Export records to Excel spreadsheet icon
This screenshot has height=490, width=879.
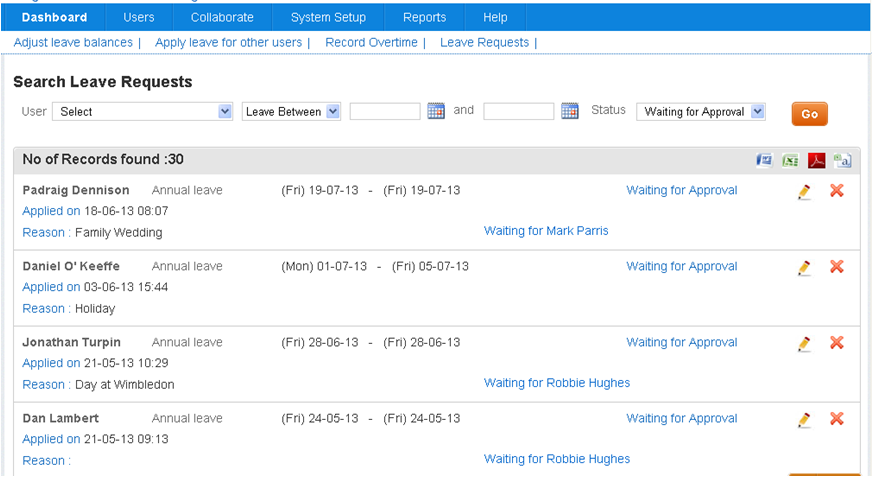(790, 160)
